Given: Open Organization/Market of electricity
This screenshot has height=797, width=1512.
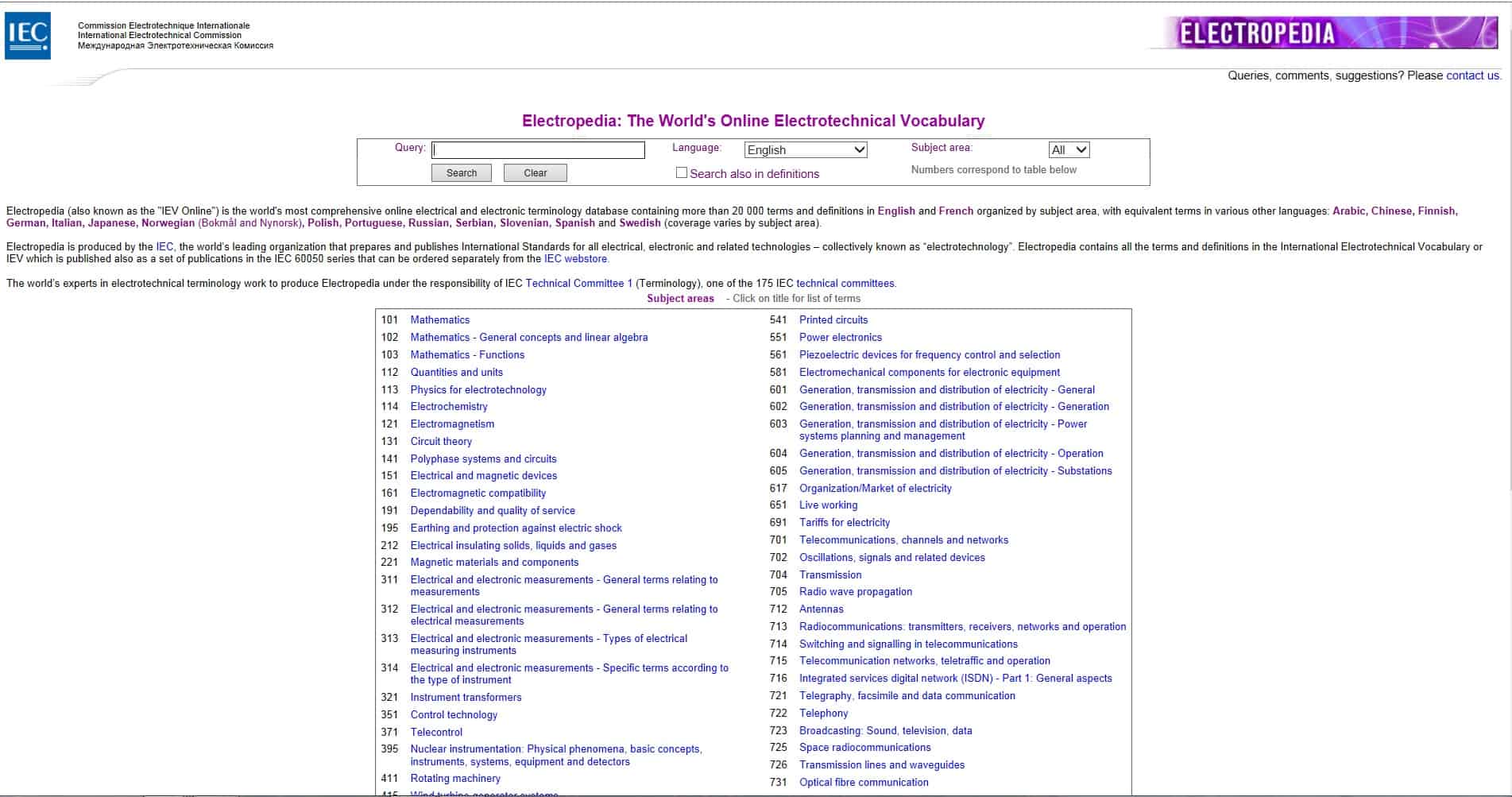Looking at the screenshot, I should point(876,488).
